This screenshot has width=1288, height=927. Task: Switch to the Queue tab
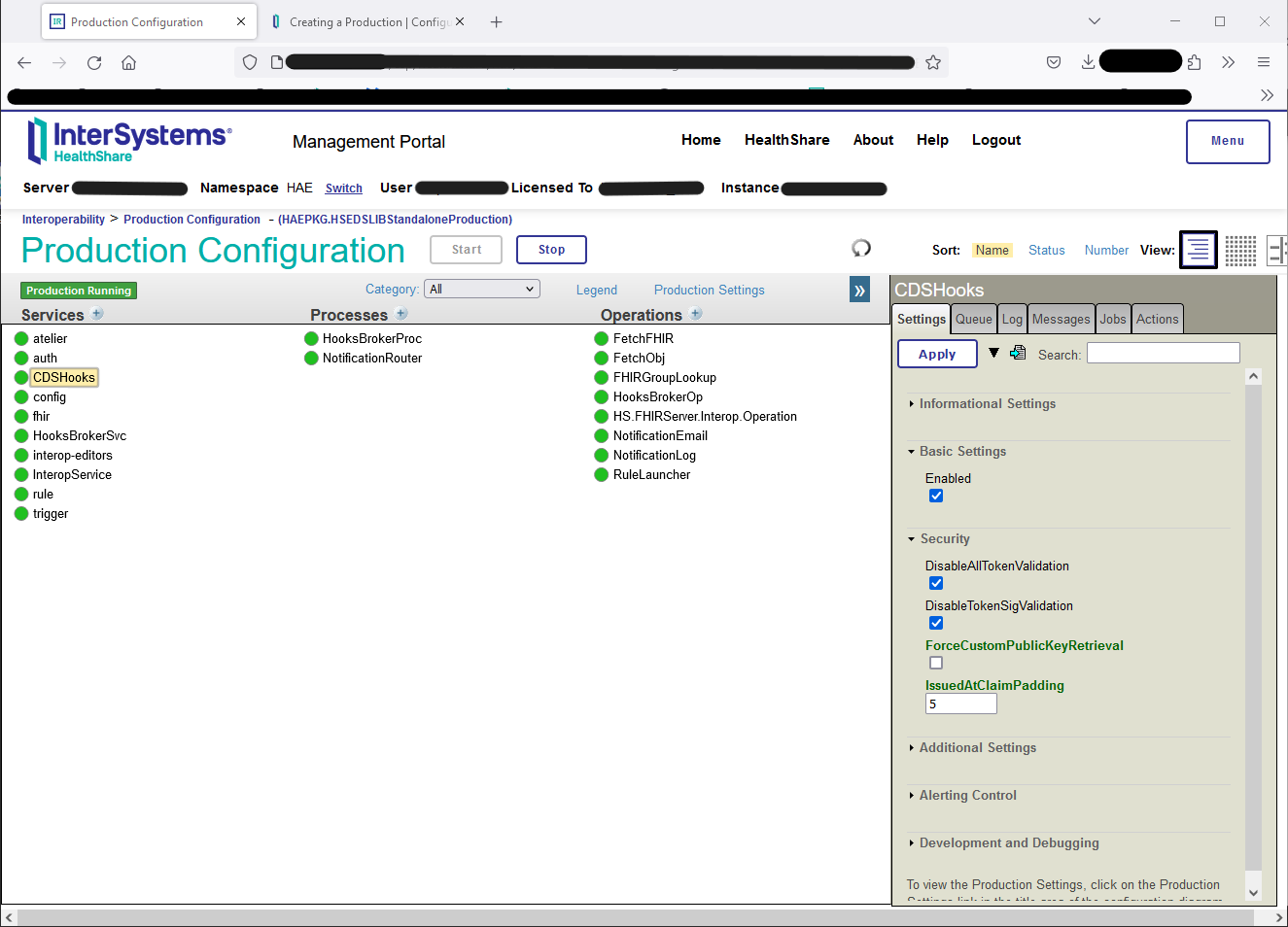(x=974, y=319)
